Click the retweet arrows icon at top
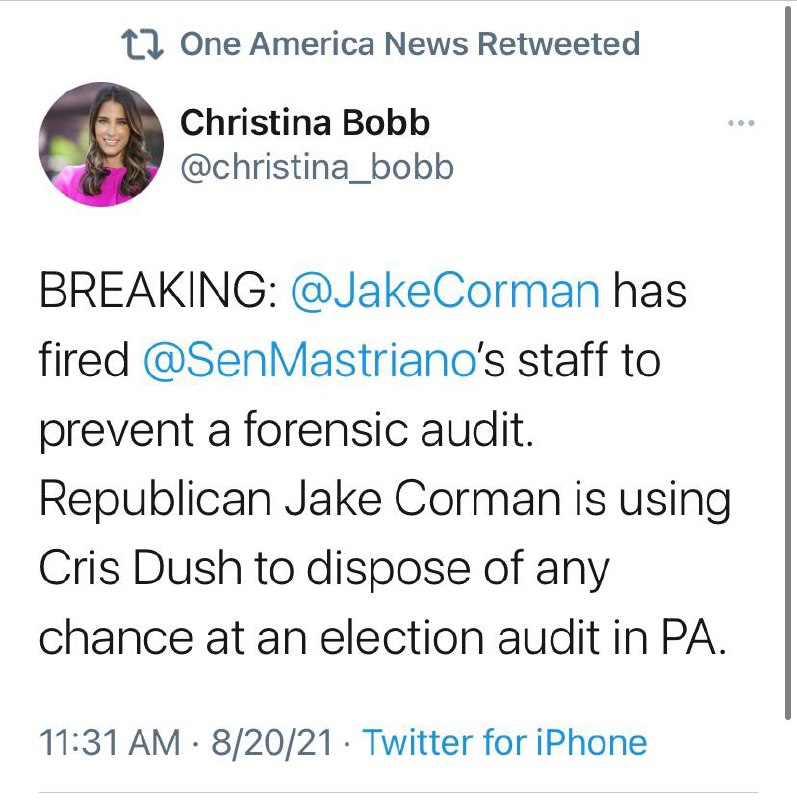Screen dimensions: 797x800 click(142, 44)
